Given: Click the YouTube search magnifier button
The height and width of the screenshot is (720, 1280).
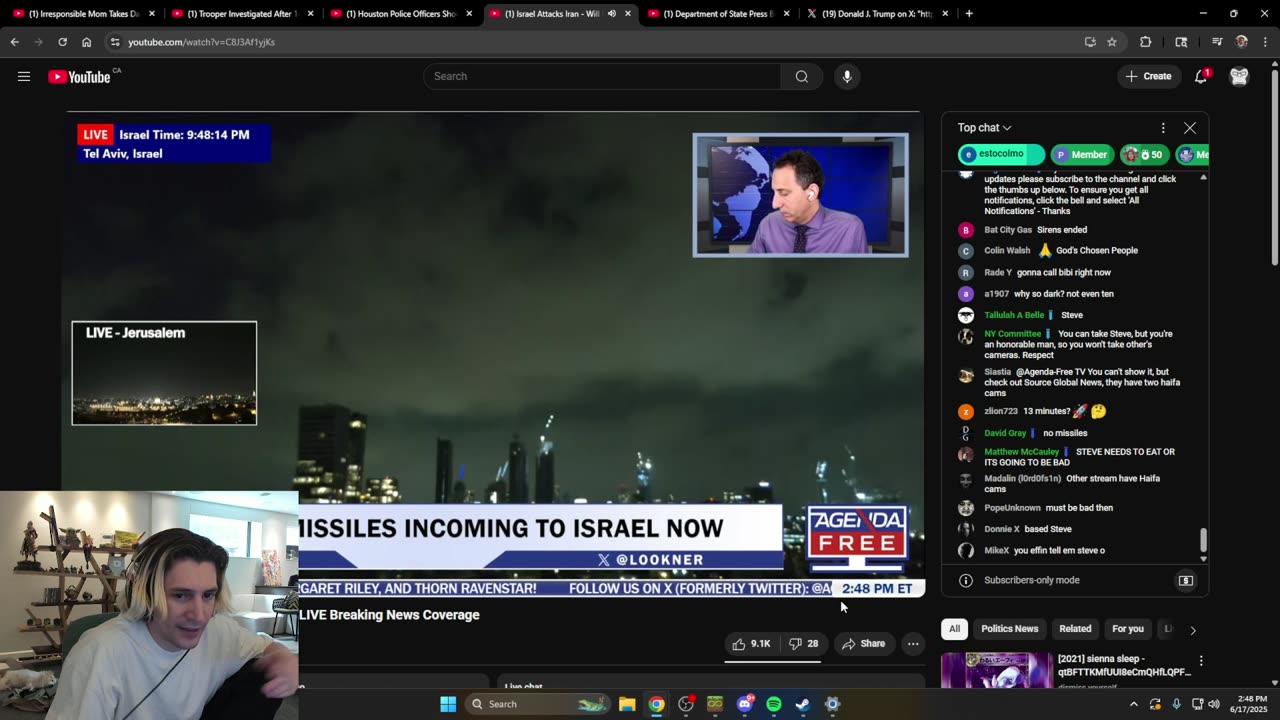Looking at the screenshot, I should (802, 76).
